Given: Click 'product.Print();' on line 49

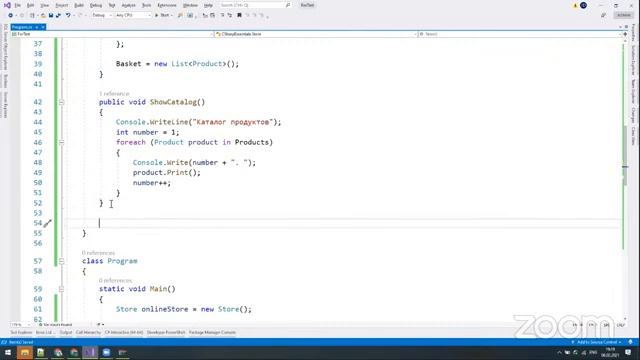Looking at the screenshot, I should coord(167,173).
